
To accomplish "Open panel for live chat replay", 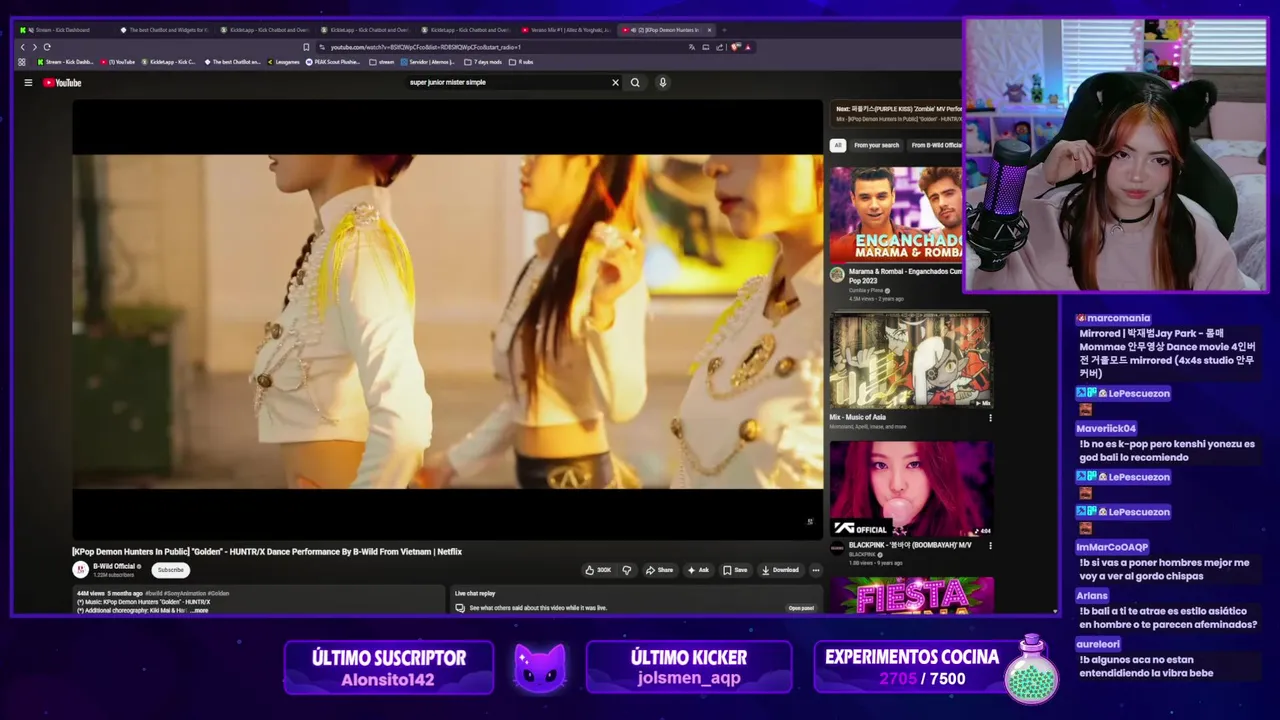I will 801,608.
